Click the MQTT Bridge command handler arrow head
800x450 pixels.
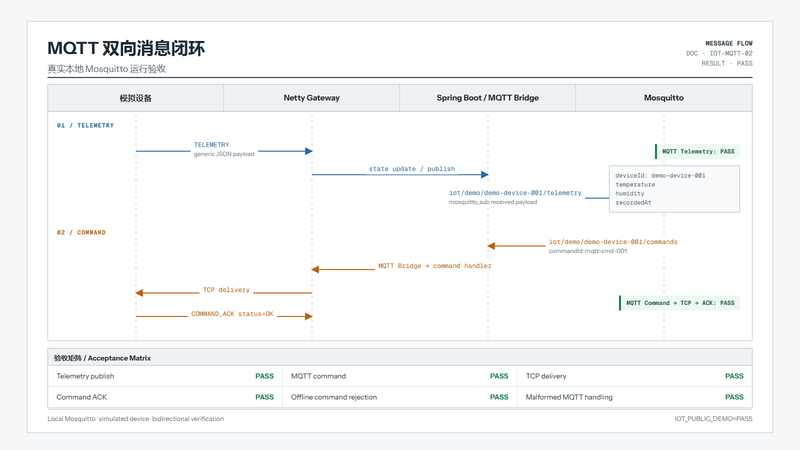pos(315,269)
